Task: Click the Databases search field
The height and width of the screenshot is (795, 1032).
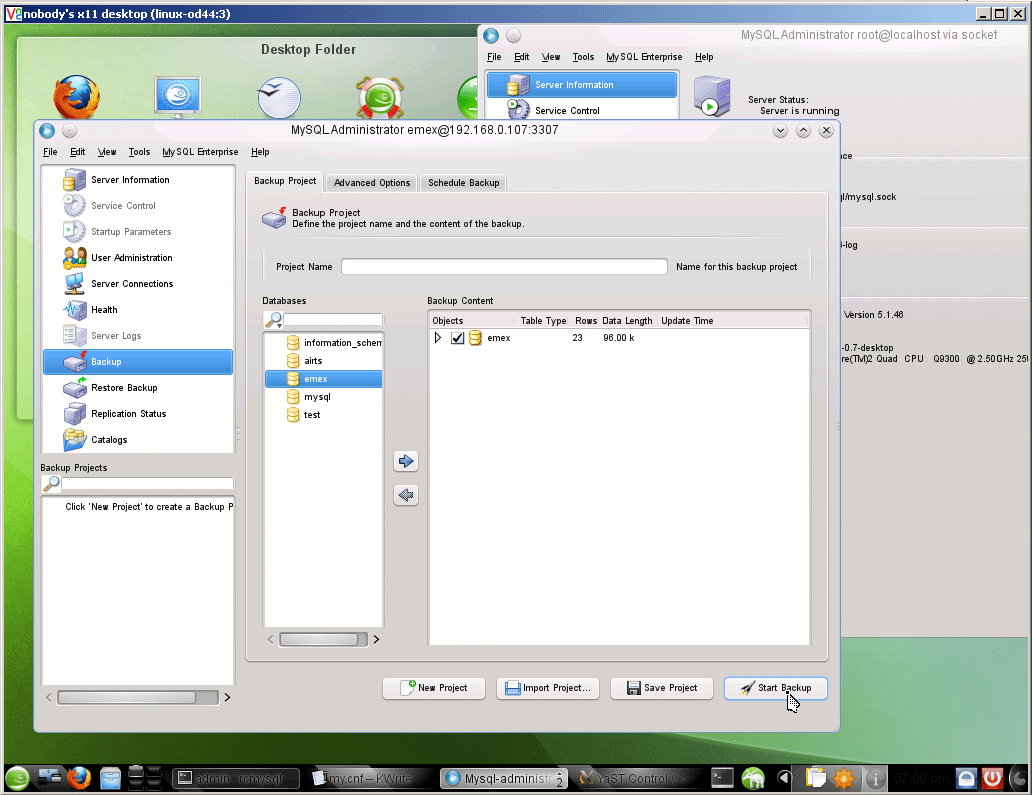Action: [333, 320]
